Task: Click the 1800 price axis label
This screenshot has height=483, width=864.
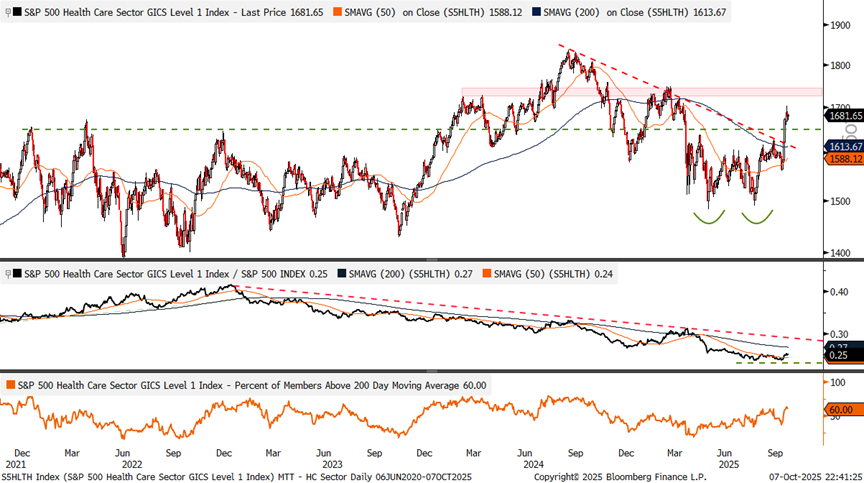Action: tap(840, 66)
